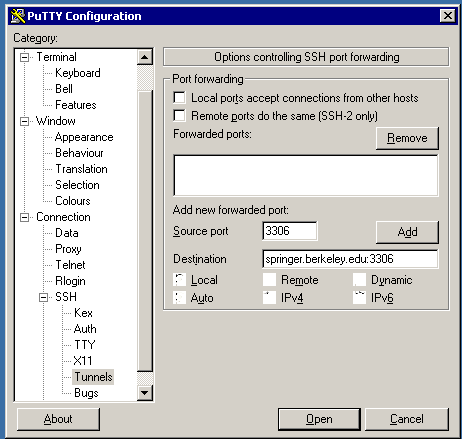Click the Destination address field

pos(350,259)
